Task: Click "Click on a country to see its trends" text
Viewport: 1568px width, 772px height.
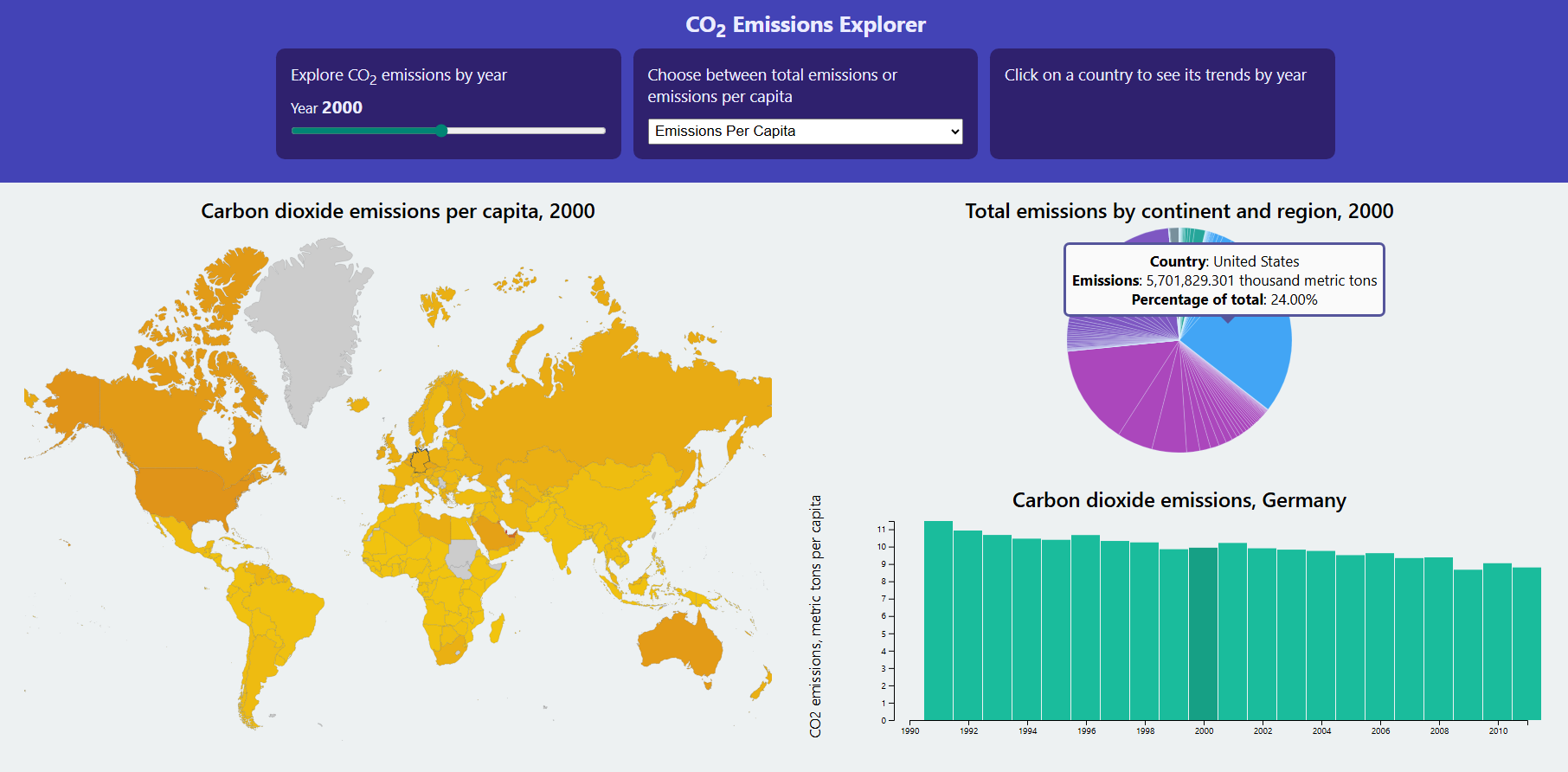Action: [1155, 75]
